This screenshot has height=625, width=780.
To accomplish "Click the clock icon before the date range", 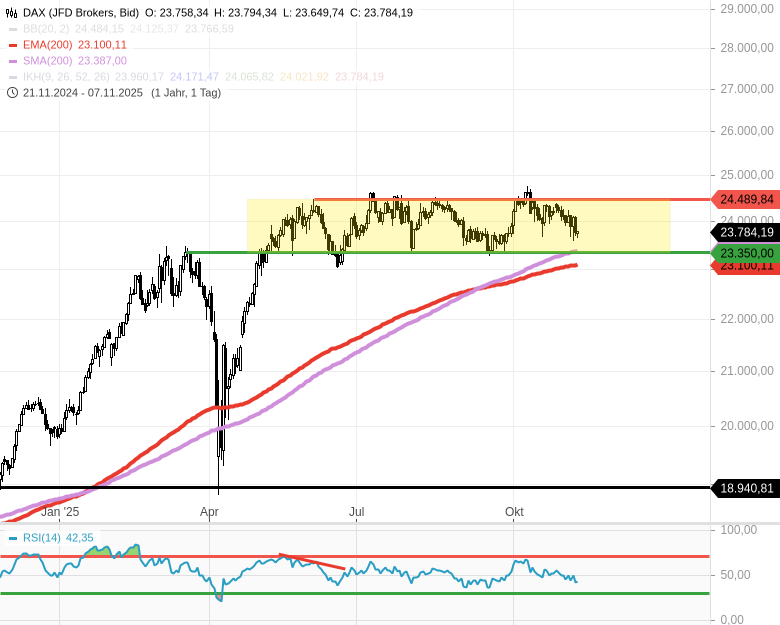I will (12, 93).
